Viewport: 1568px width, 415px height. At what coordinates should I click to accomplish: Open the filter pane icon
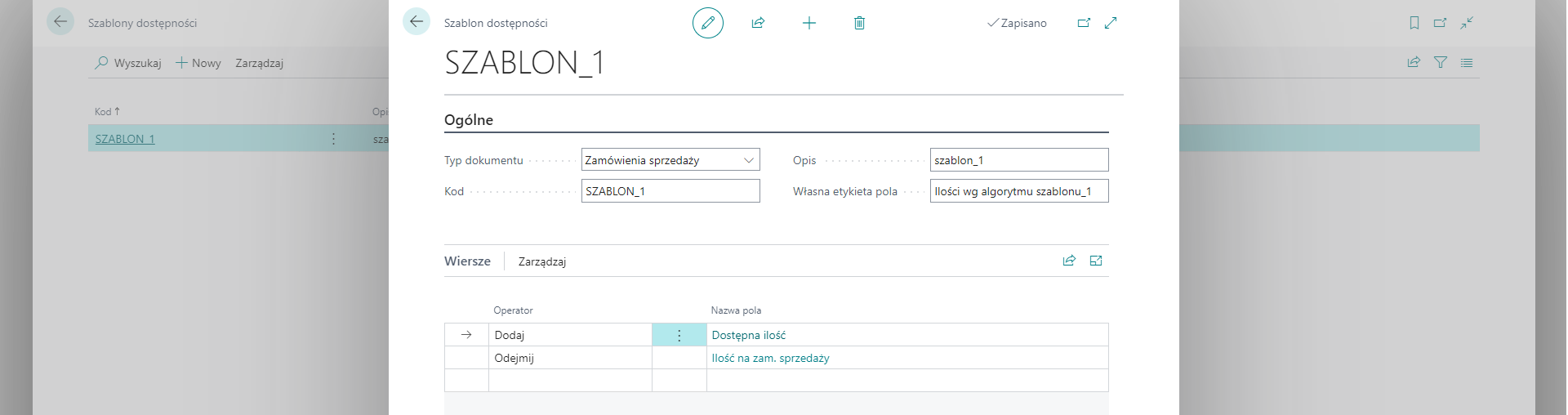1441,62
